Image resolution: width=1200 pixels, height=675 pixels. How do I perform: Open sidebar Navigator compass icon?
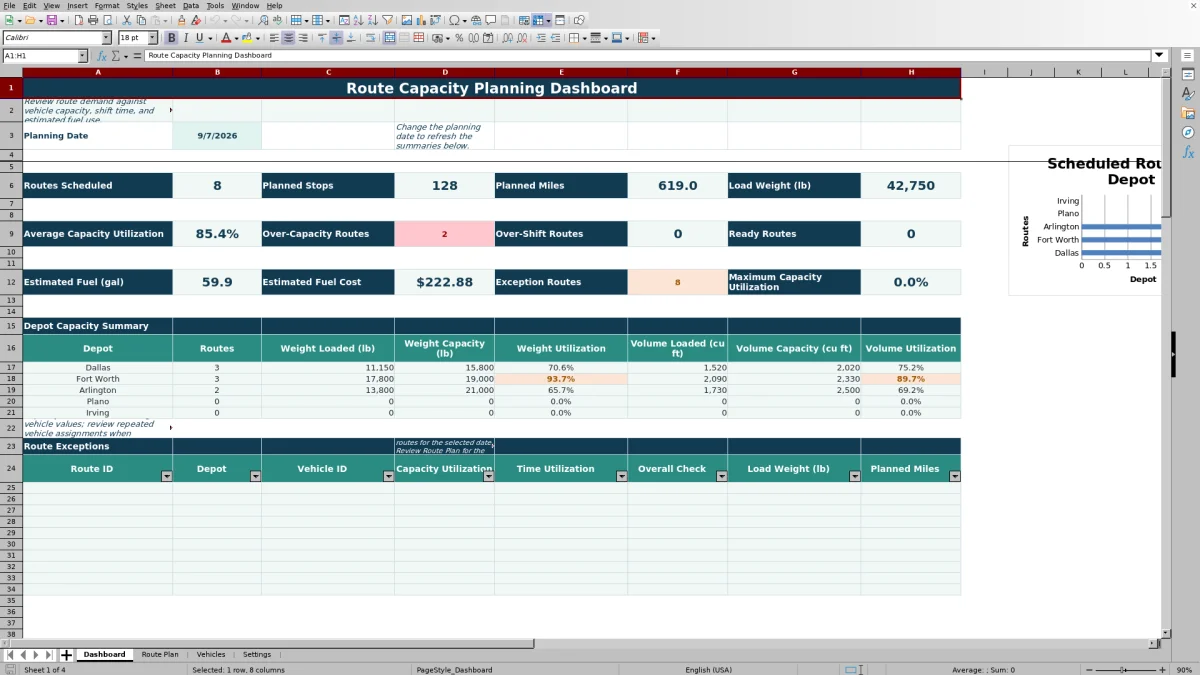tap(1188, 132)
